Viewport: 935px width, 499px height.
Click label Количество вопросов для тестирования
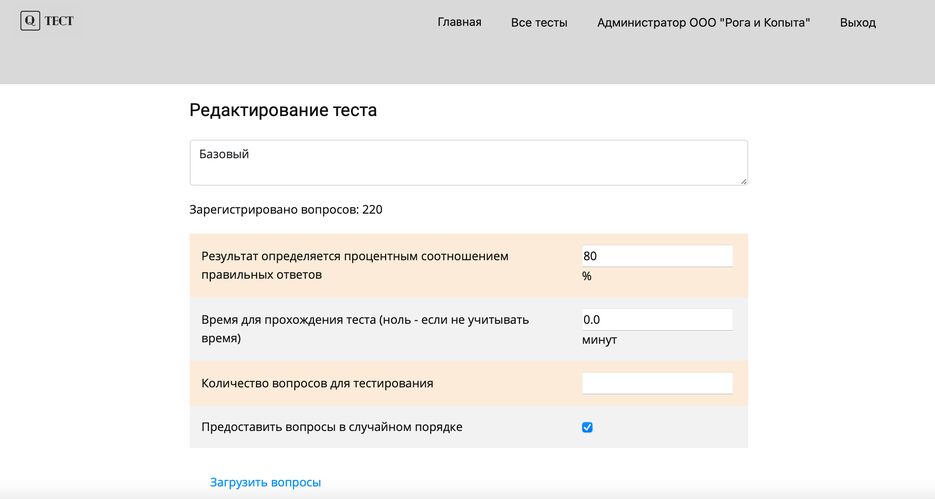(316, 383)
